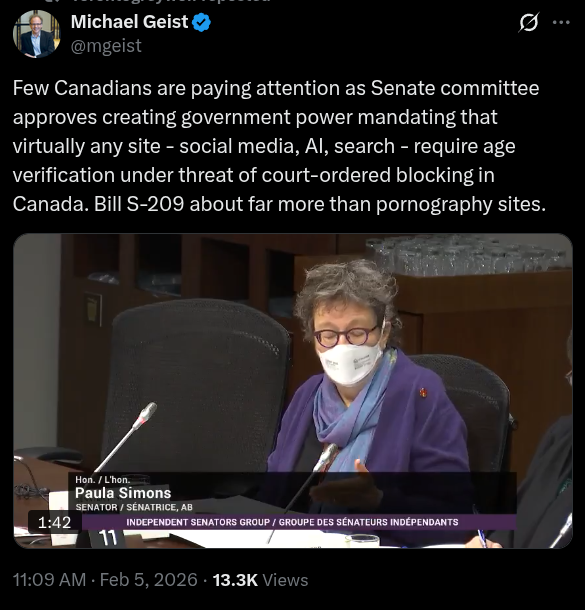Click the speaker's face in the video frame
Screen dimensions: 585x610
347,344
